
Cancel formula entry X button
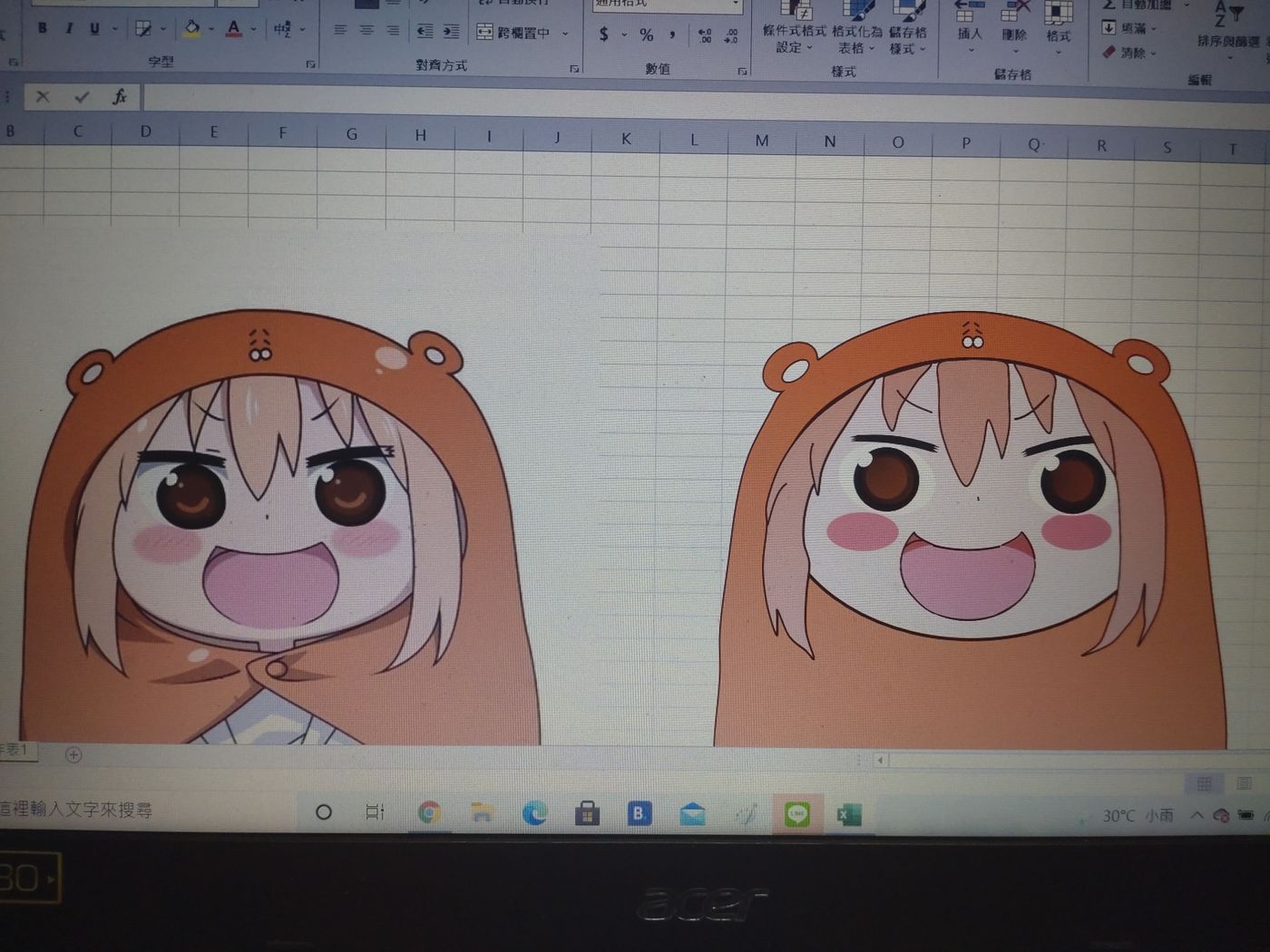(43, 96)
